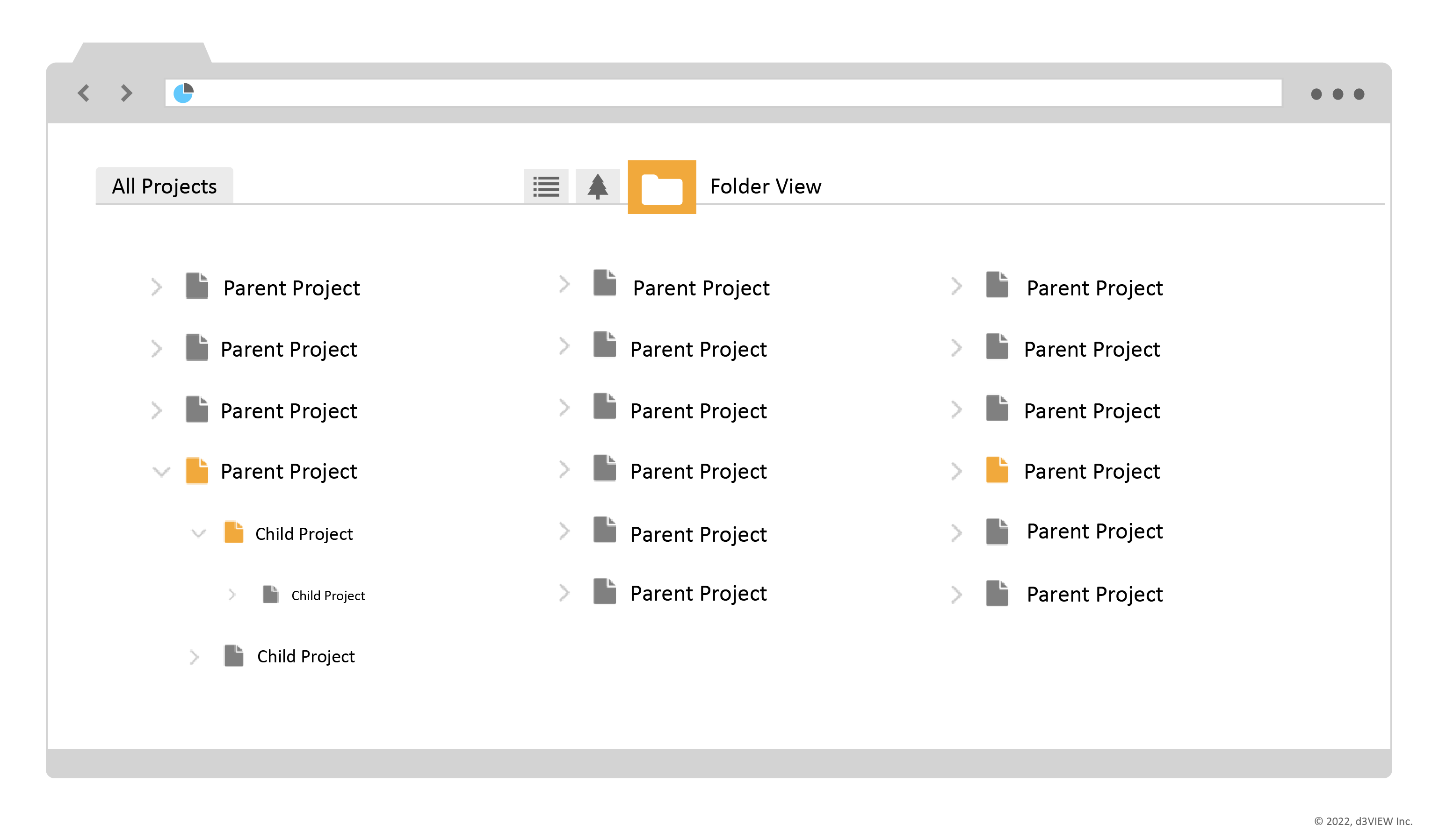Collapse the expanded orange Child Project
The height and width of the screenshot is (840, 1439).
click(x=198, y=533)
